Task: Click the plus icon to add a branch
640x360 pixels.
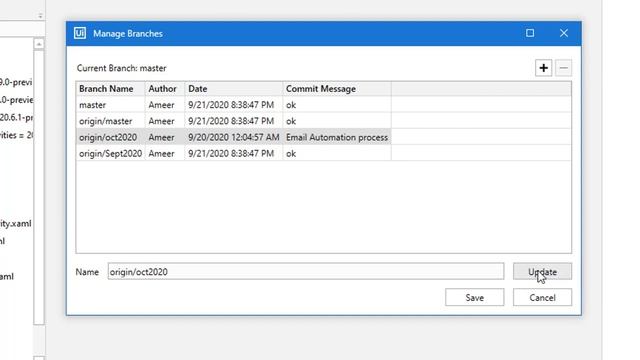Action: point(543,68)
